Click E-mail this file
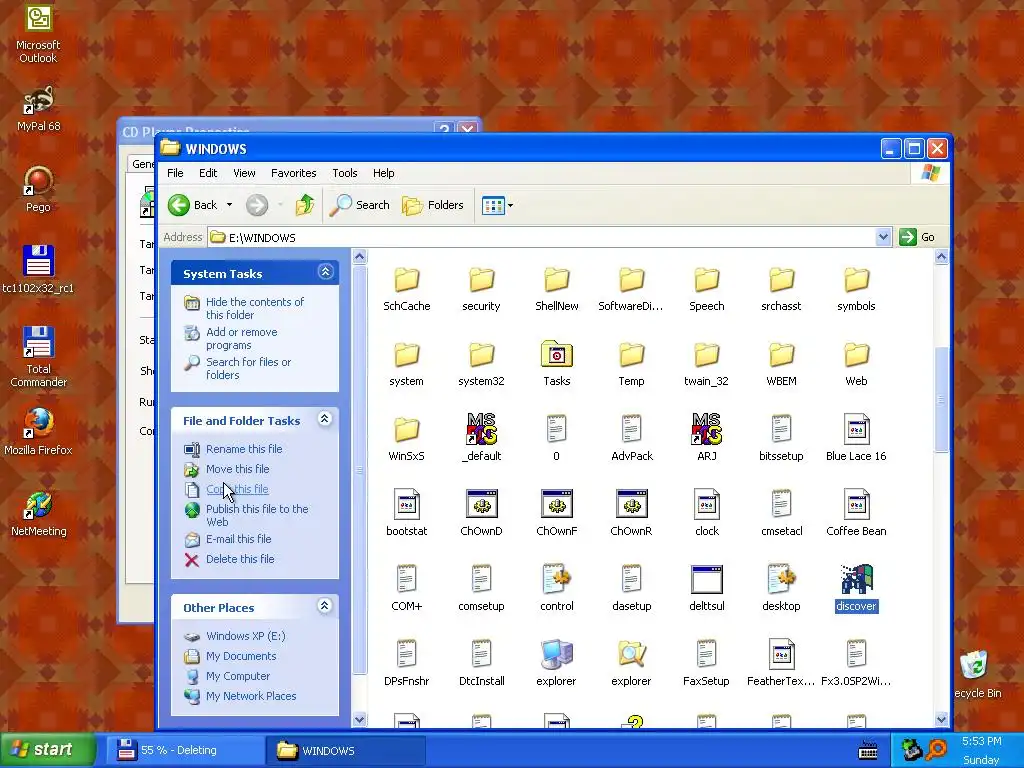This screenshot has height=768, width=1024. click(238, 539)
